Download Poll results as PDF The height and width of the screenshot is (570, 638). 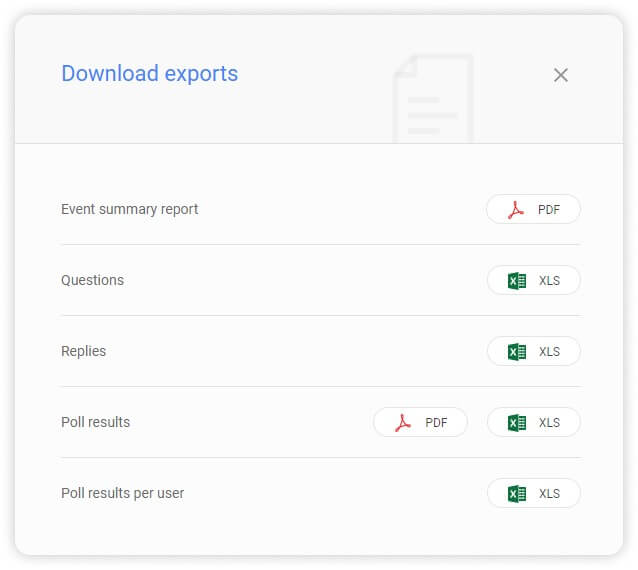point(420,423)
